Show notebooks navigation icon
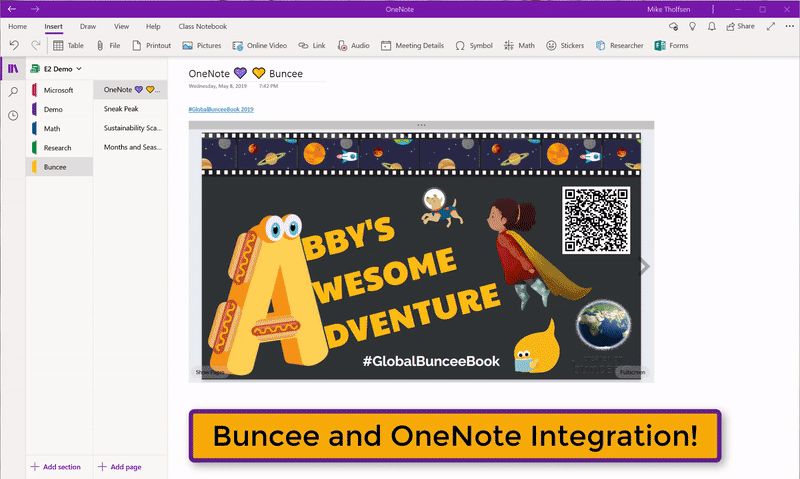This screenshot has height=479, width=800. 13,68
